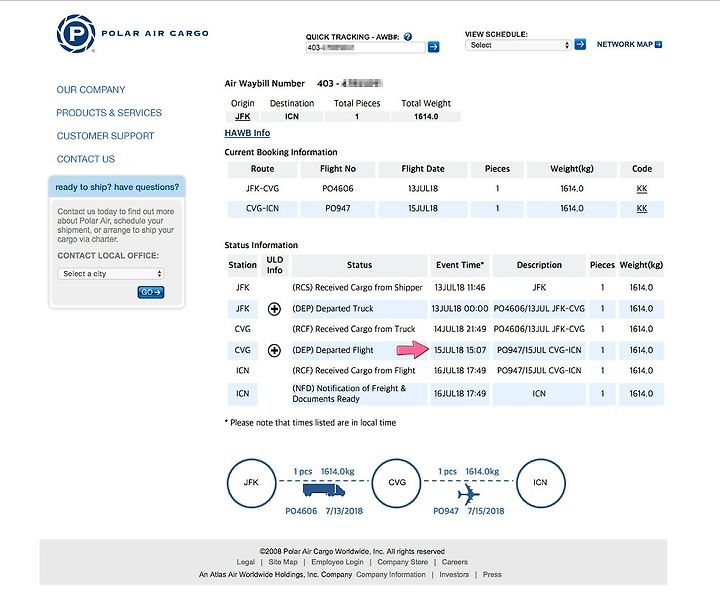This screenshot has height=606, width=720.
Task: Open the Network Map link
Action: pyautogui.click(x=629, y=45)
